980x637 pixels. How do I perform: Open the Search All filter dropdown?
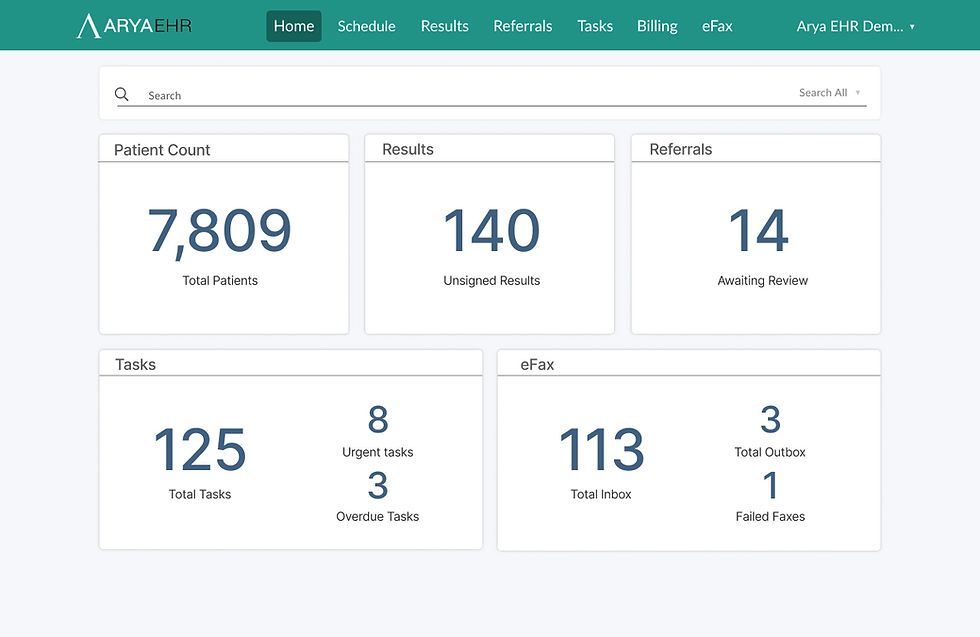pyautogui.click(x=829, y=93)
